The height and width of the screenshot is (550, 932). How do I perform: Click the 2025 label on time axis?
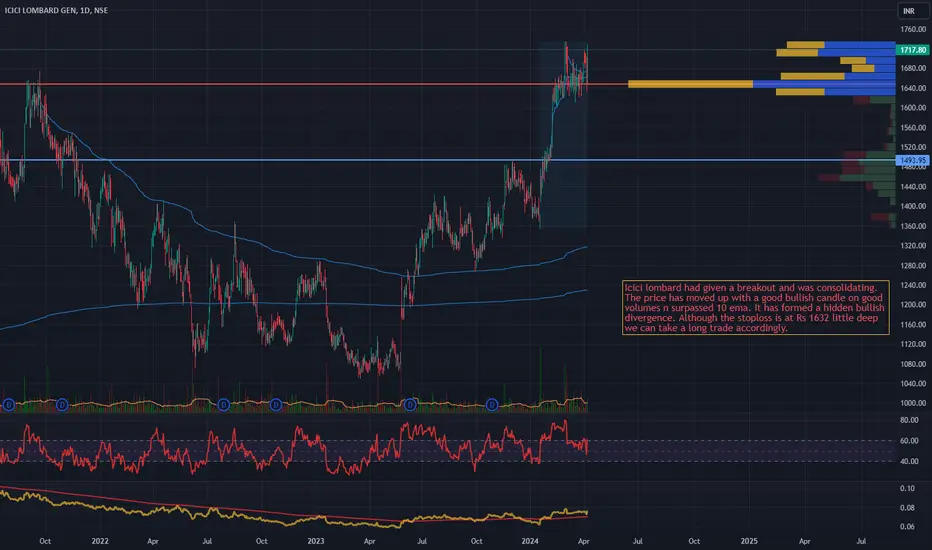[749, 541]
